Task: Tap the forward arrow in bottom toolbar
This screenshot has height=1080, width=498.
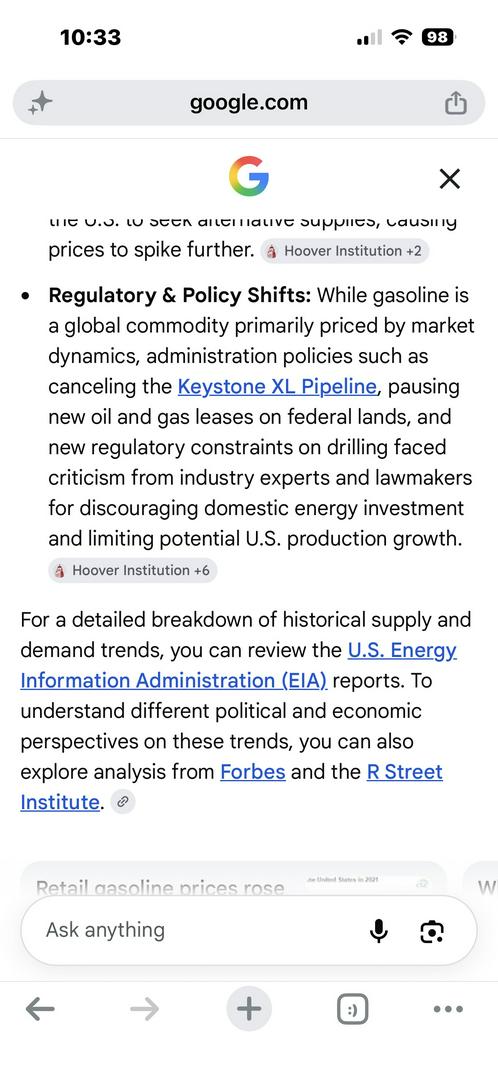Action: 144,1010
